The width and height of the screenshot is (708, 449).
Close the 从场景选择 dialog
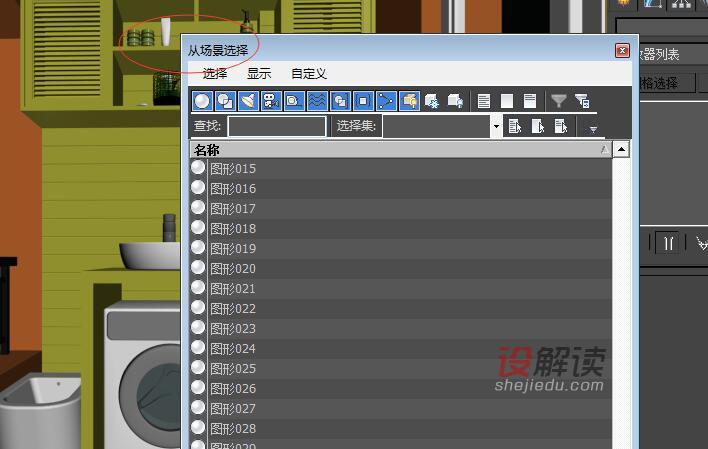[622, 51]
